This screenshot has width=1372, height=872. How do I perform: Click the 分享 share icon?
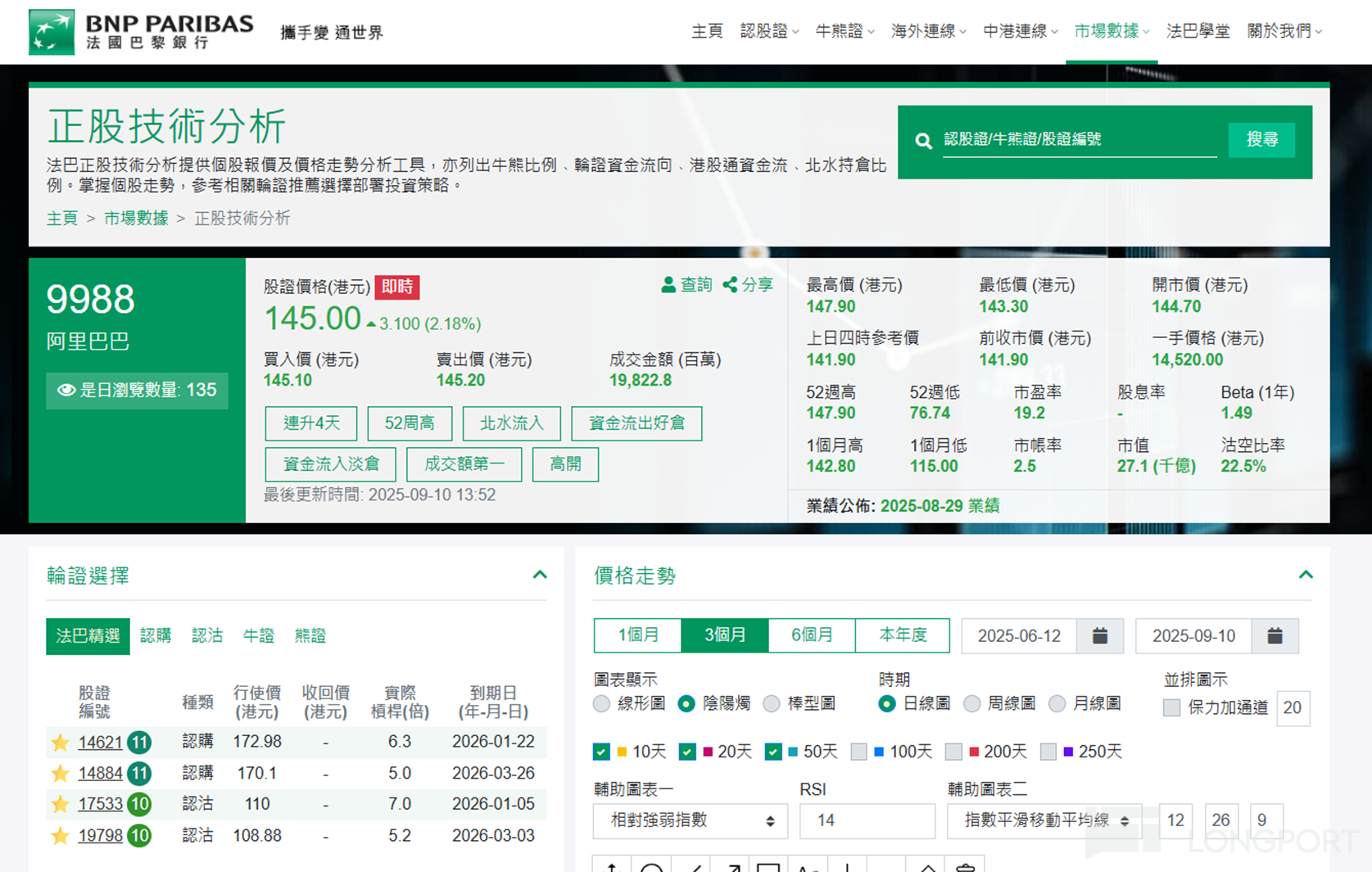pyautogui.click(x=730, y=285)
